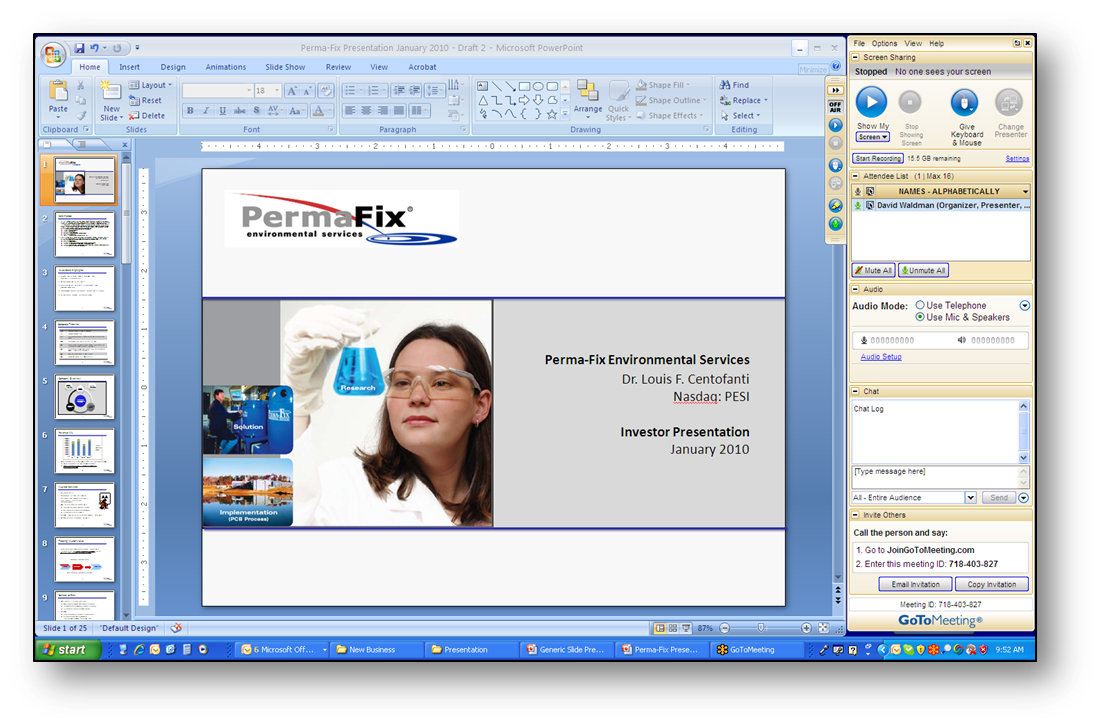
Task: Save the presentation via Quick Access toolbar
Action: click(x=79, y=48)
